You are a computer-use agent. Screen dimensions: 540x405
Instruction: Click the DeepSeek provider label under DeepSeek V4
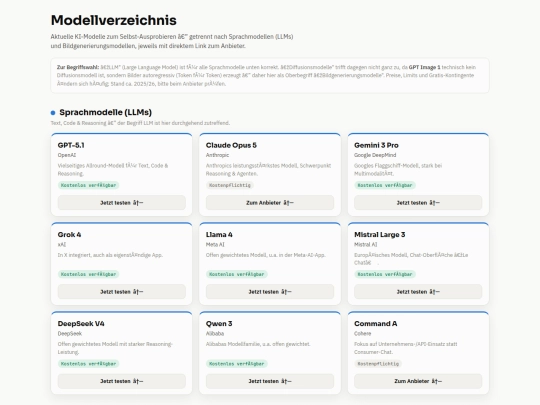click(70, 334)
